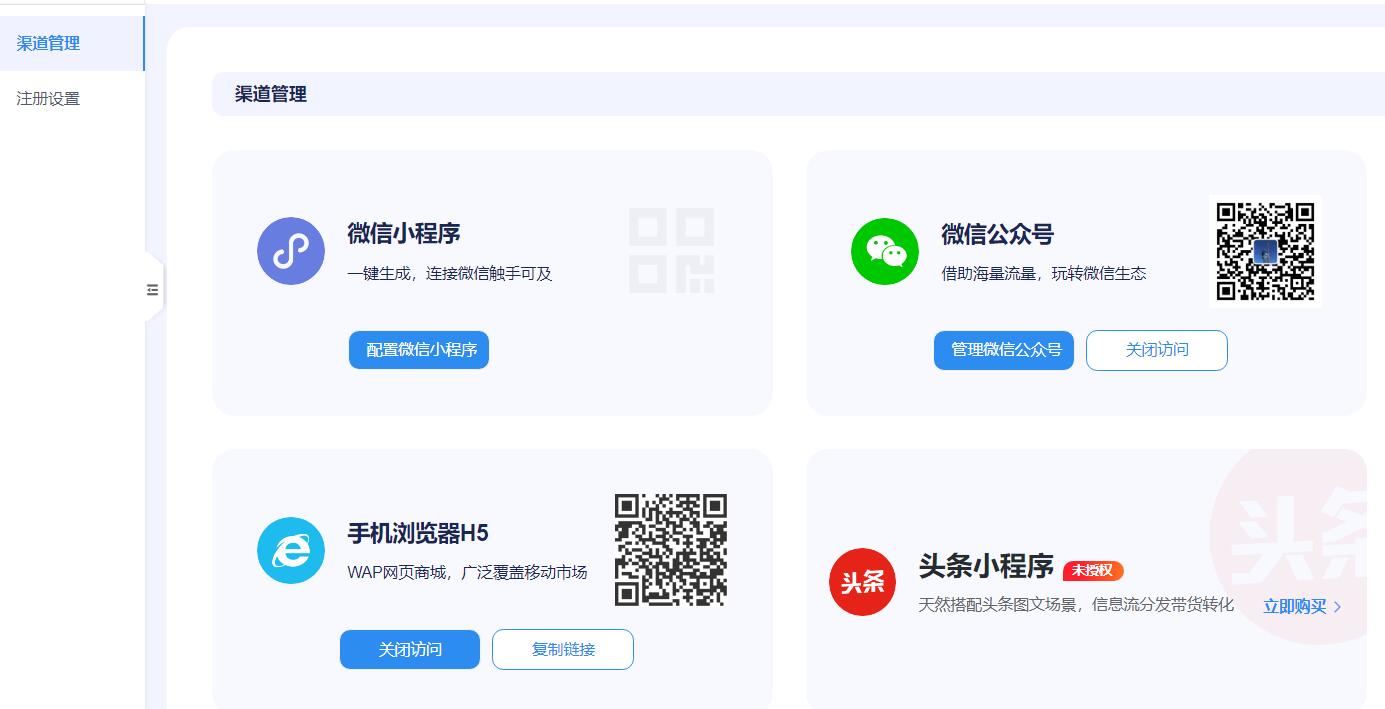Viewport: 1385px width, 709px height.
Task: Click the 管理微信公众号 button
Action: point(1004,350)
